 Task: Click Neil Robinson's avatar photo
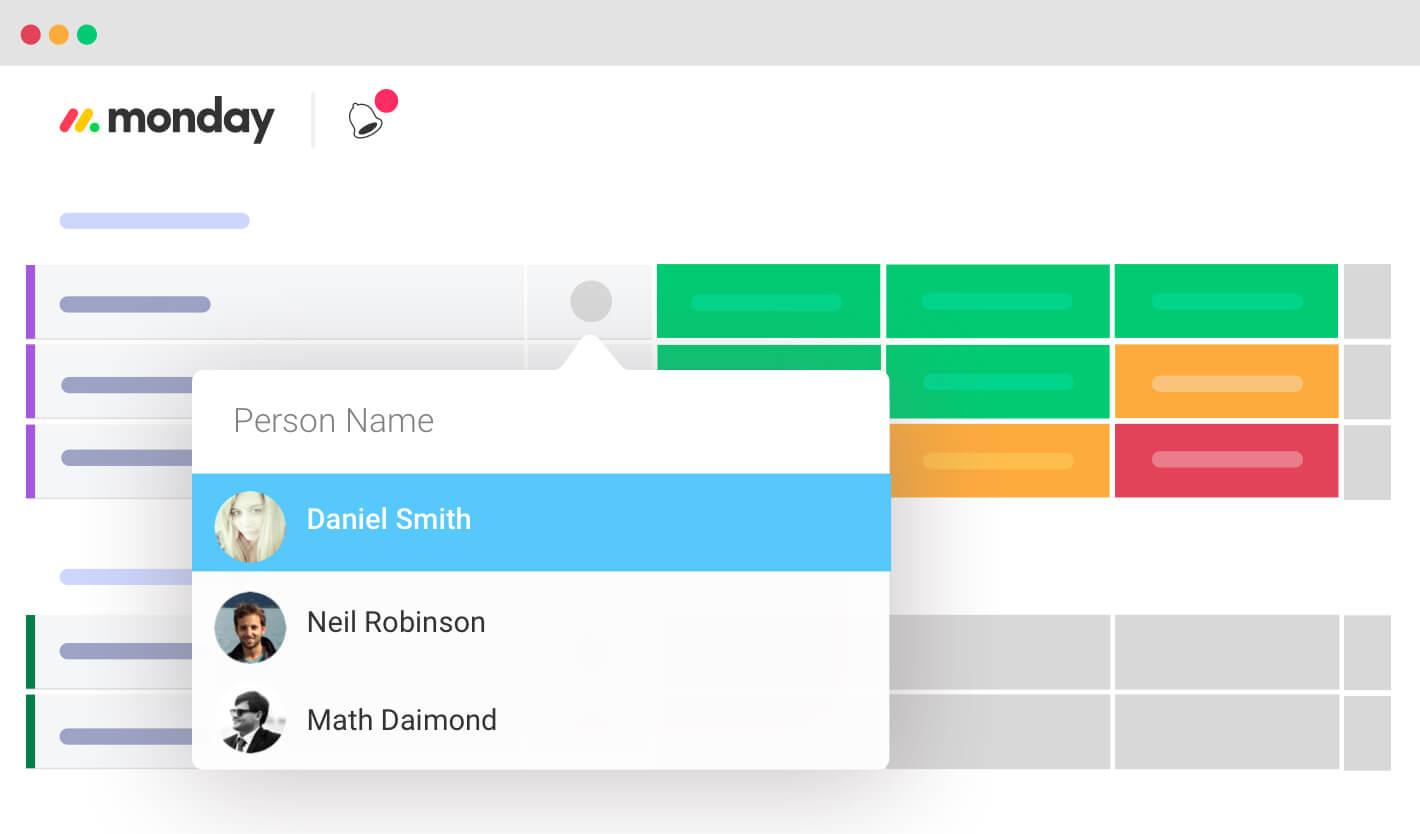(x=250, y=627)
